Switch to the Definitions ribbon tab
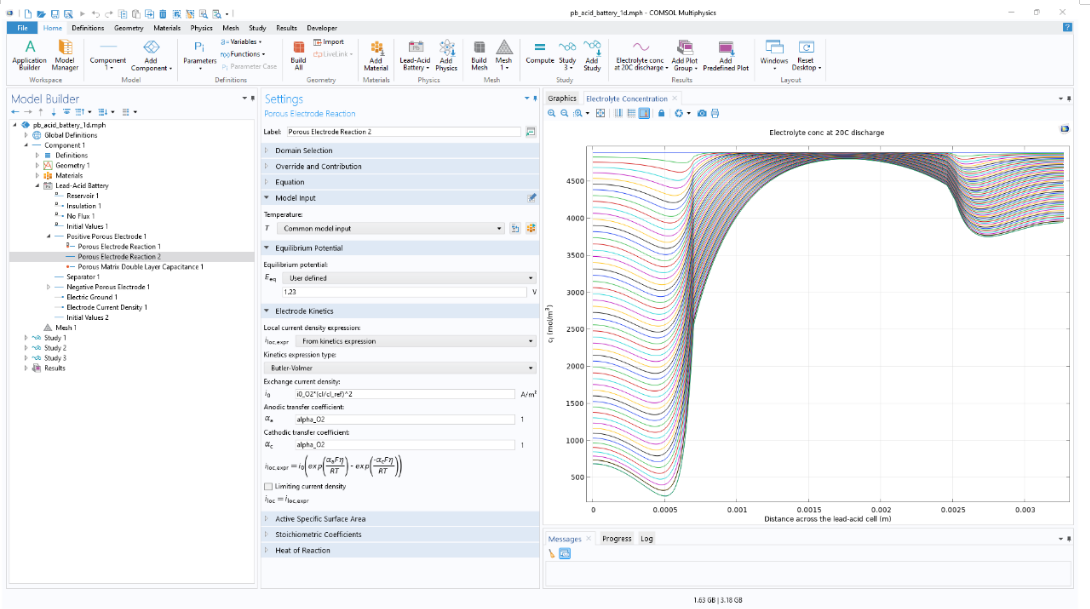Viewport: 1090px width, 609px height. click(88, 28)
